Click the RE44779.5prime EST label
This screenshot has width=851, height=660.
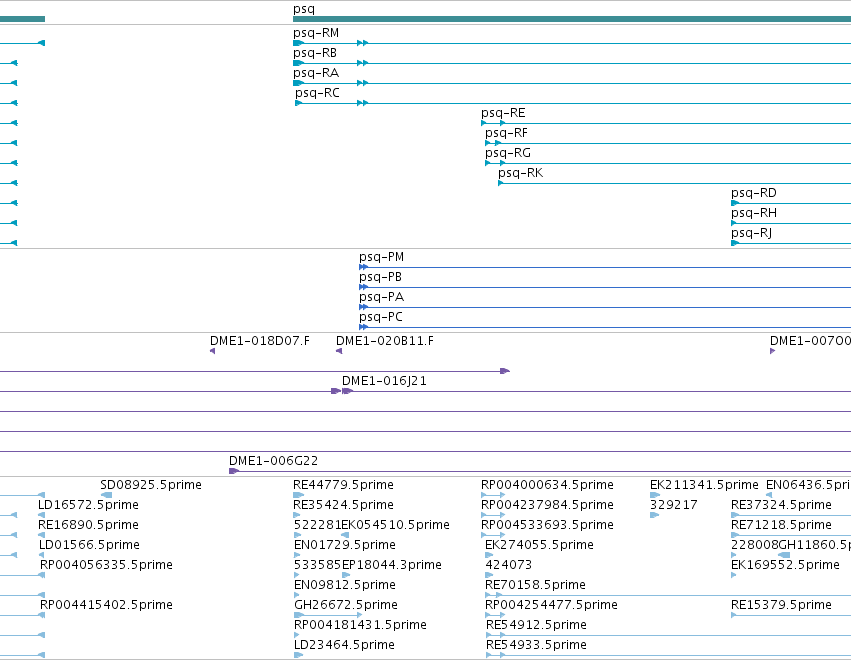coord(344,485)
